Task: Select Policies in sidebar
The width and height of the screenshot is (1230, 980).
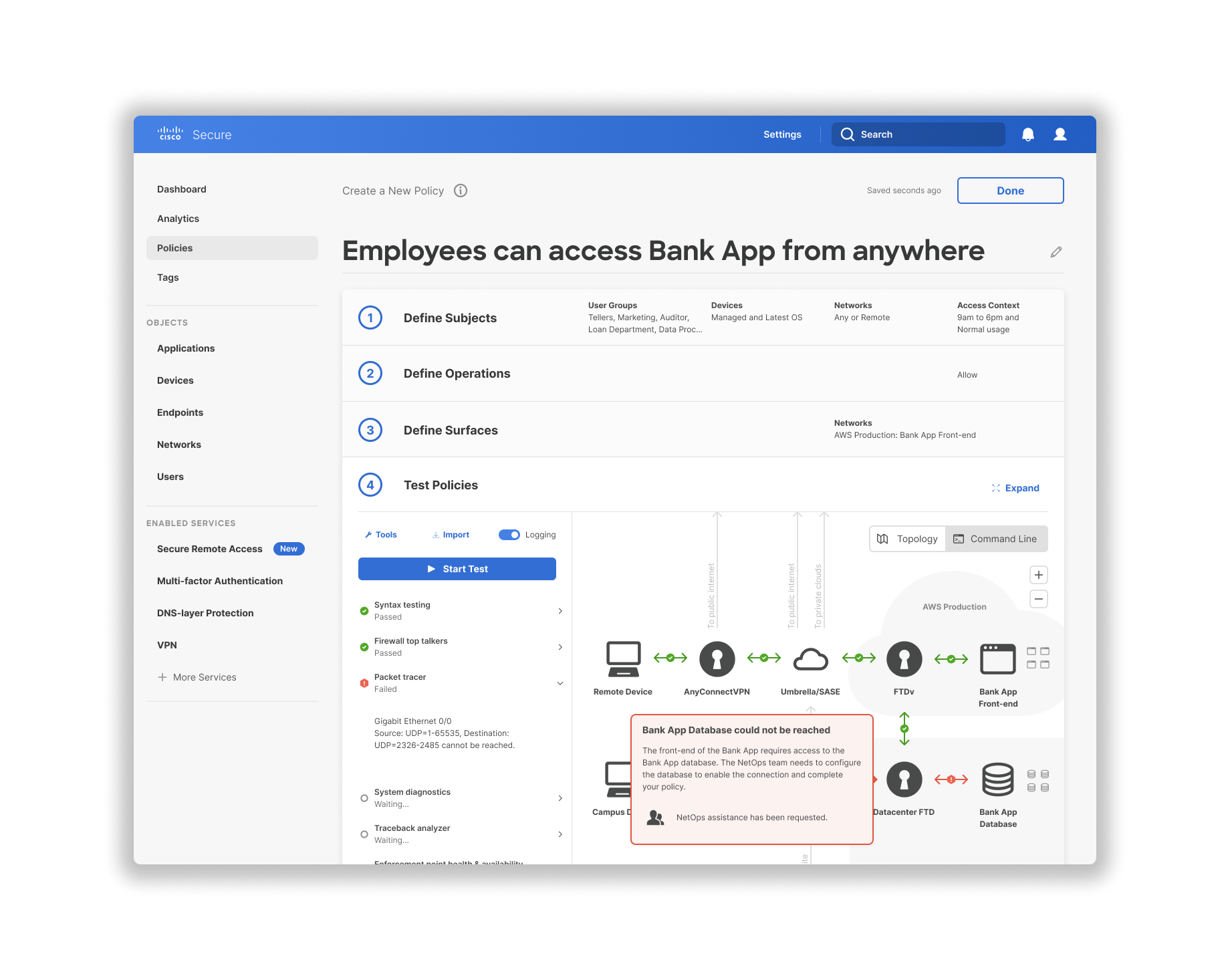Action: point(232,248)
